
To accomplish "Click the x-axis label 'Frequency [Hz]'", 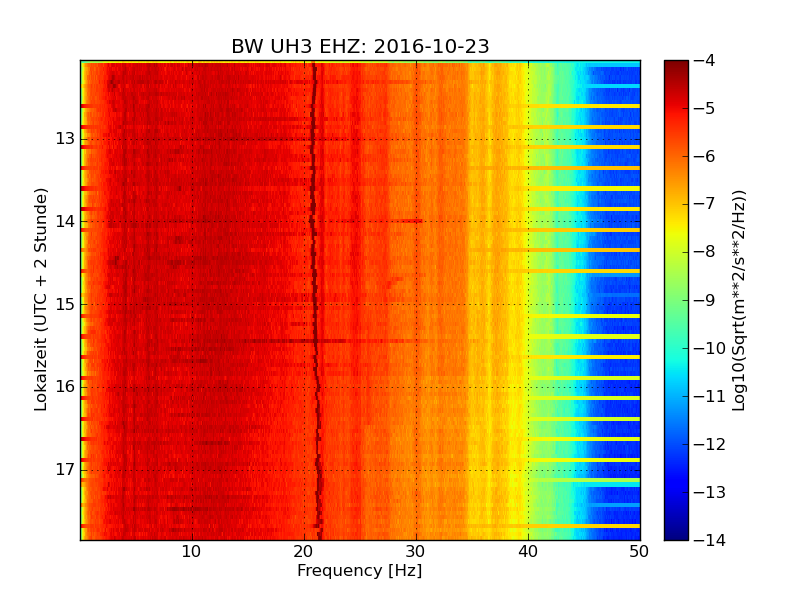I will [x=360, y=570].
